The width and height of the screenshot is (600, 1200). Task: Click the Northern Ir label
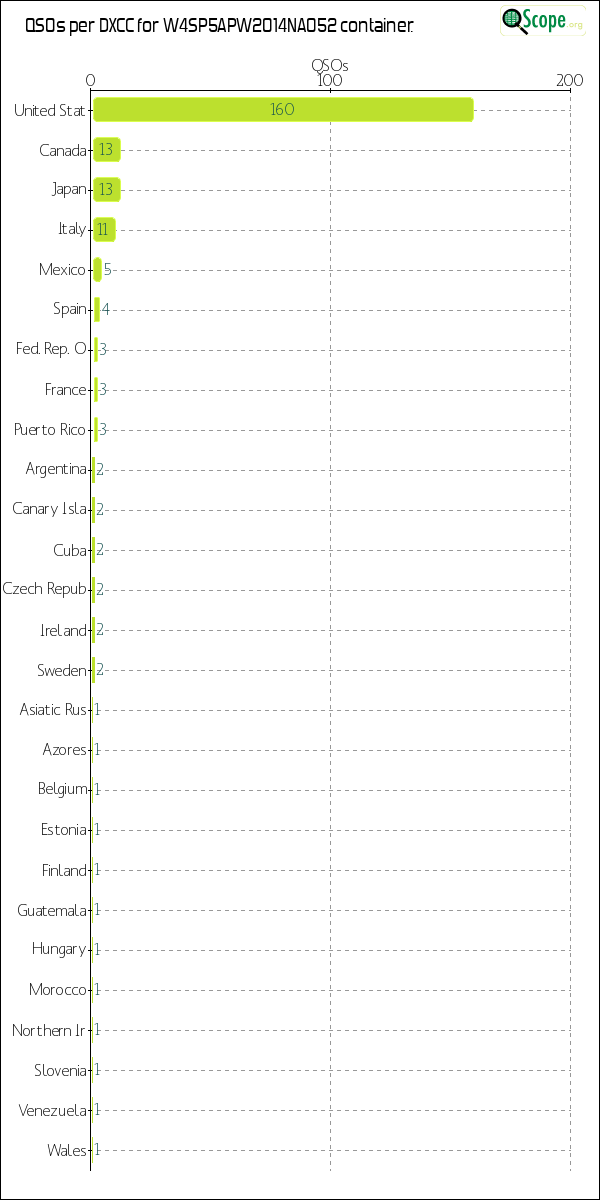(49, 1030)
